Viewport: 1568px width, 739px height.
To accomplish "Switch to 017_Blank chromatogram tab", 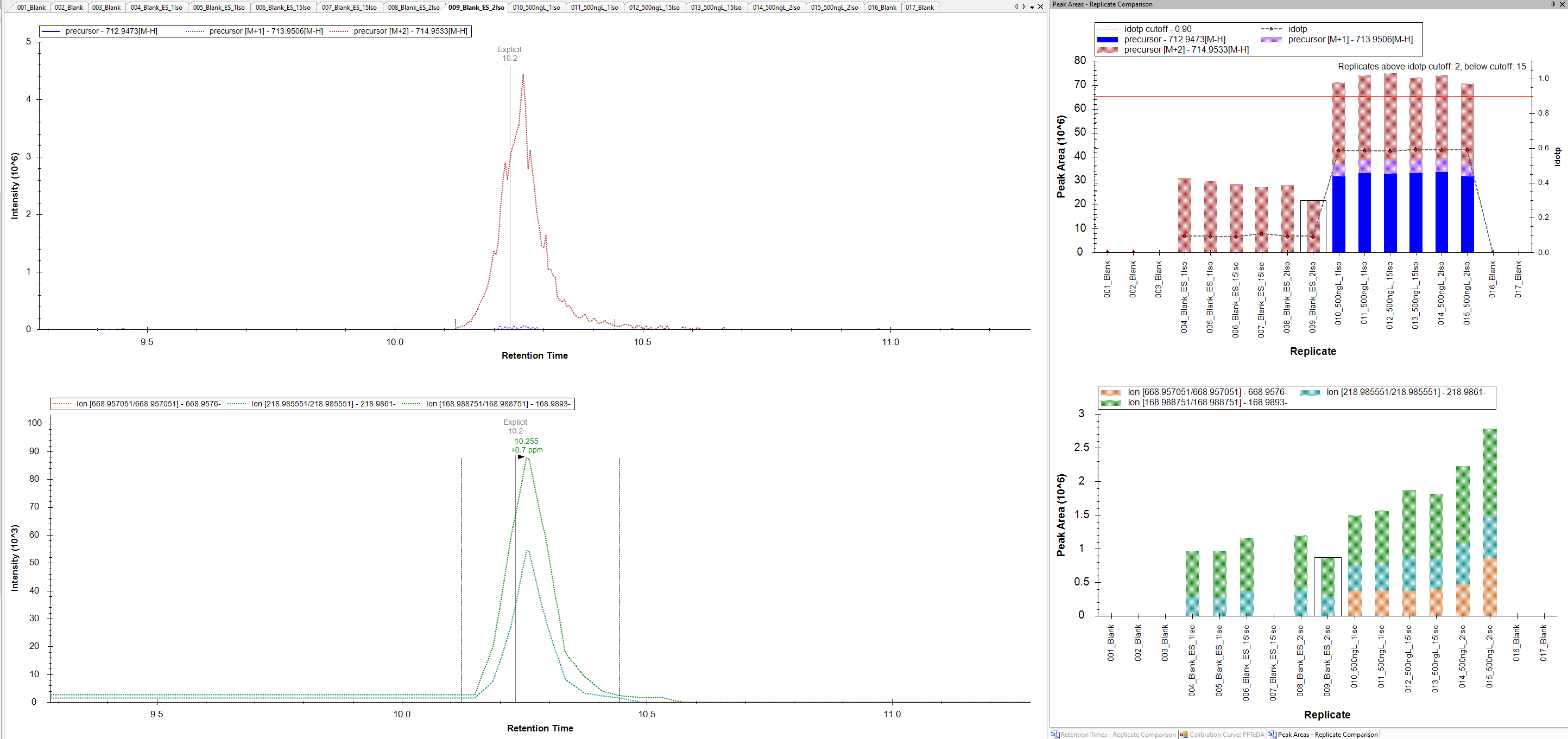I will [919, 7].
